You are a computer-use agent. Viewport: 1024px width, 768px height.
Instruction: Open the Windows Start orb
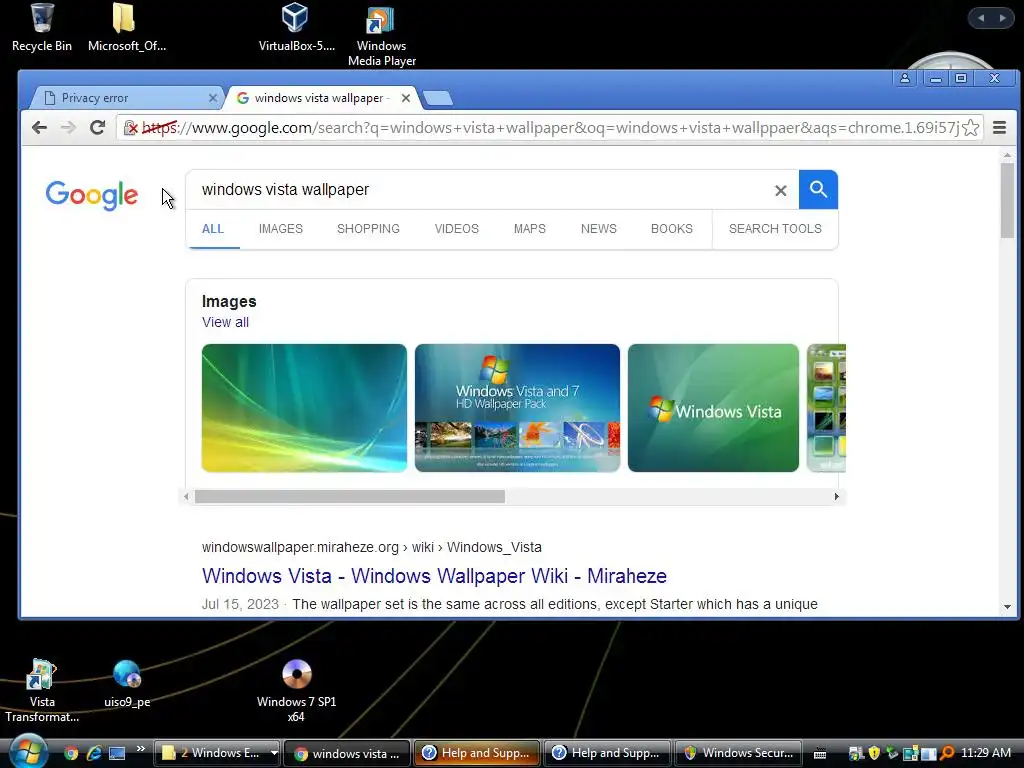(28, 751)
